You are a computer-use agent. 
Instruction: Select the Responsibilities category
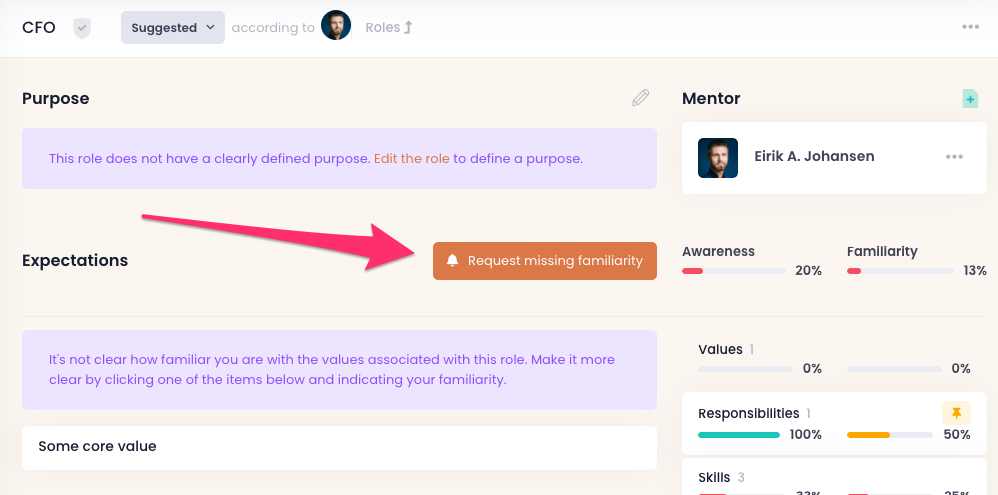pyautogui.click(x=748, y=413)
